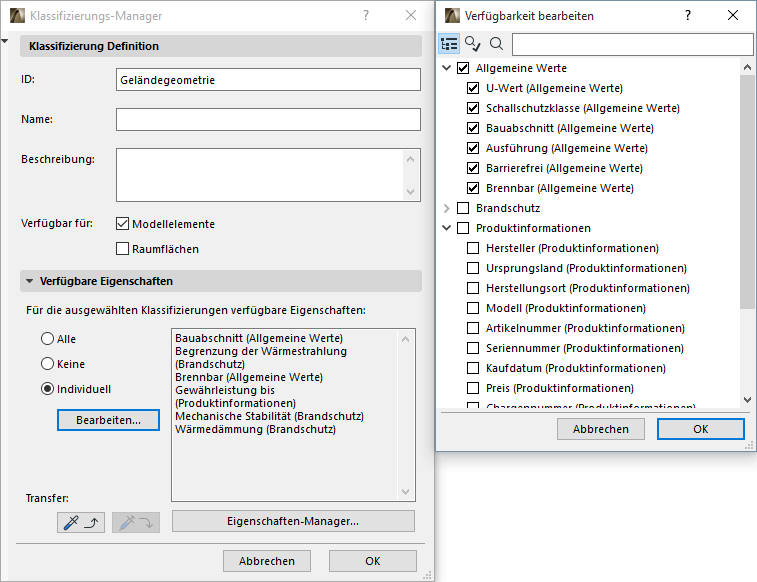Open the Eigenschaften-Manager
The width and height of the screenshot is (757, 582).
pos(293,521)
